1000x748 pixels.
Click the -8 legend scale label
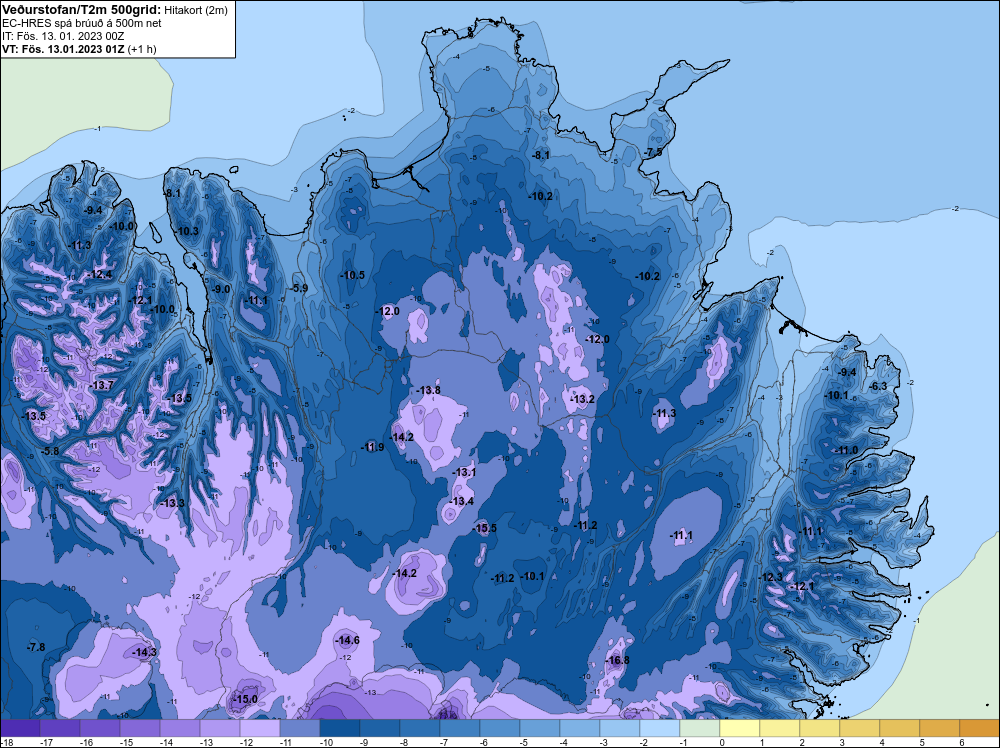[404, 742]
